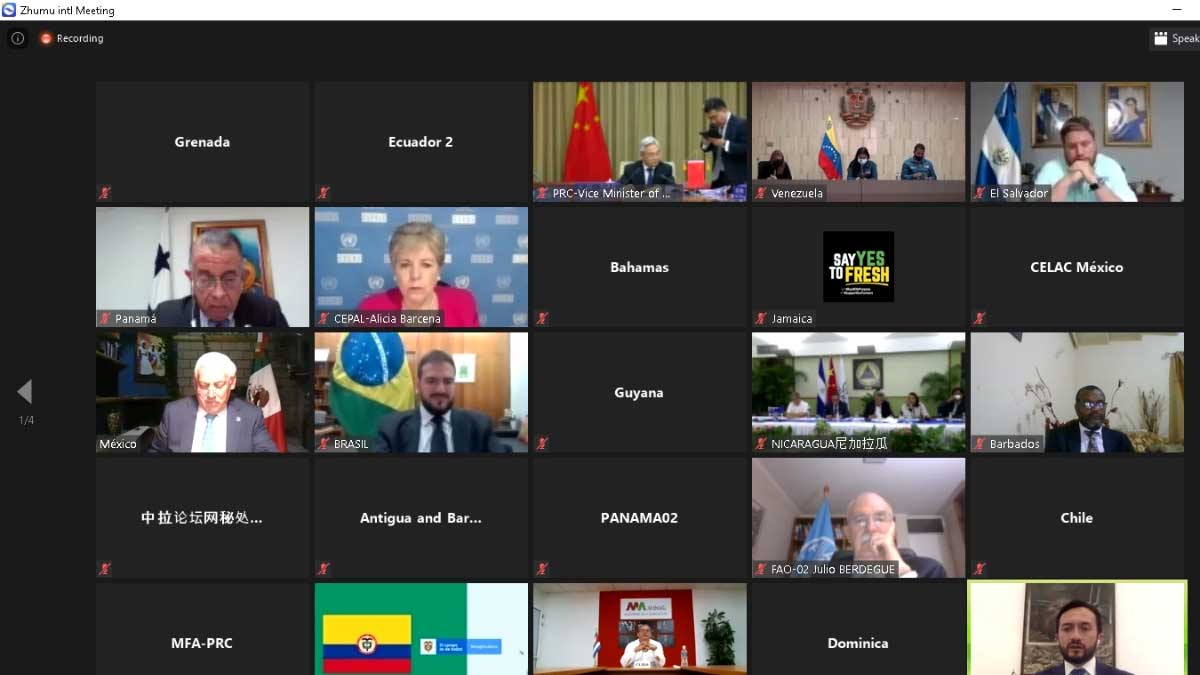Click the Zhumu app icon in title bar
This screenshot has height=675, width=1200.
tap(9, 10)
